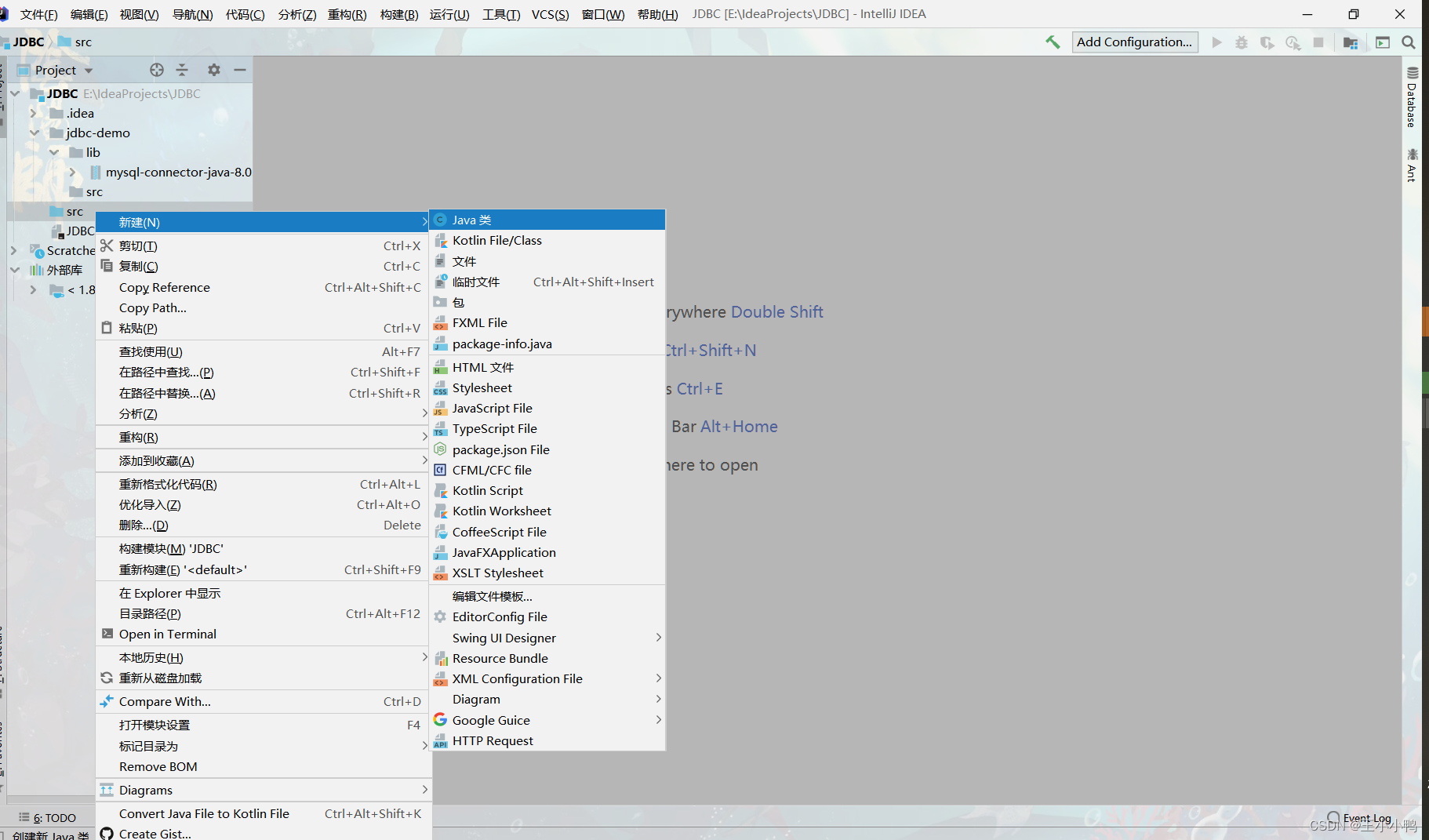Image resolution: width=1429 pixels, height=840 pixels.
Task: Select HTTP Request entry
Action: 547,741
